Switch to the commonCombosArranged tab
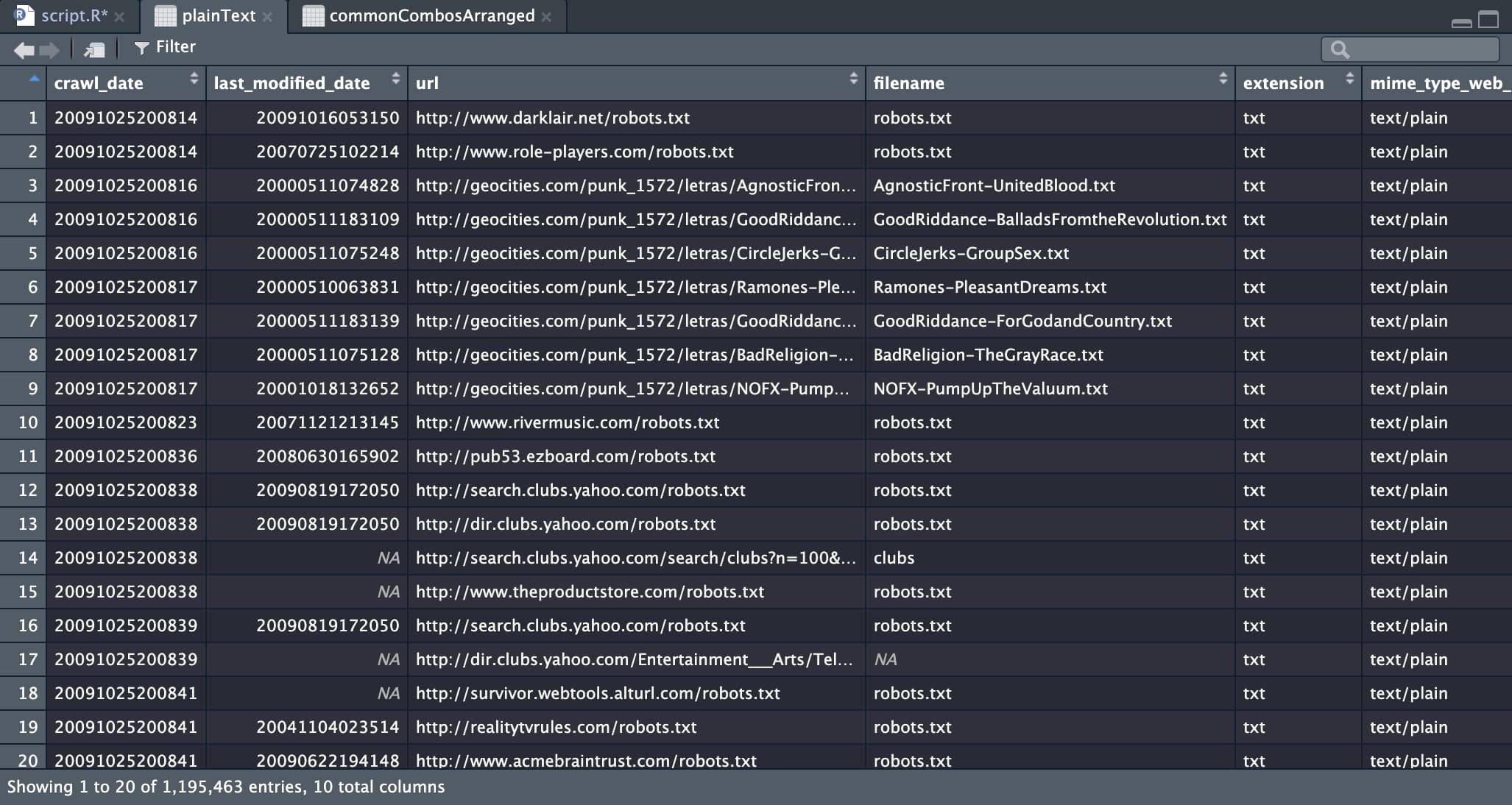 pos(431,15)
